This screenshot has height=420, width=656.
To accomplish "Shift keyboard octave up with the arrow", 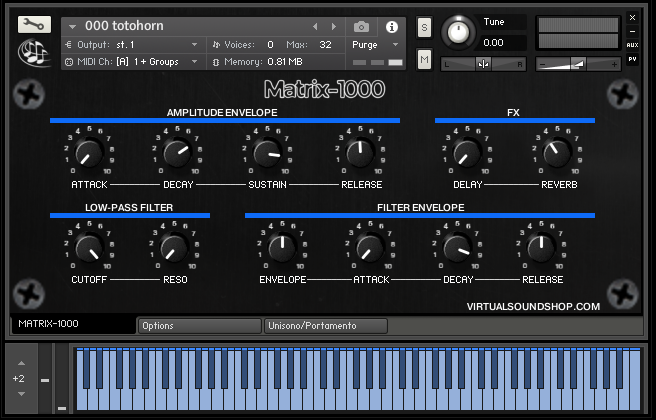I will [x=19, y=361].
